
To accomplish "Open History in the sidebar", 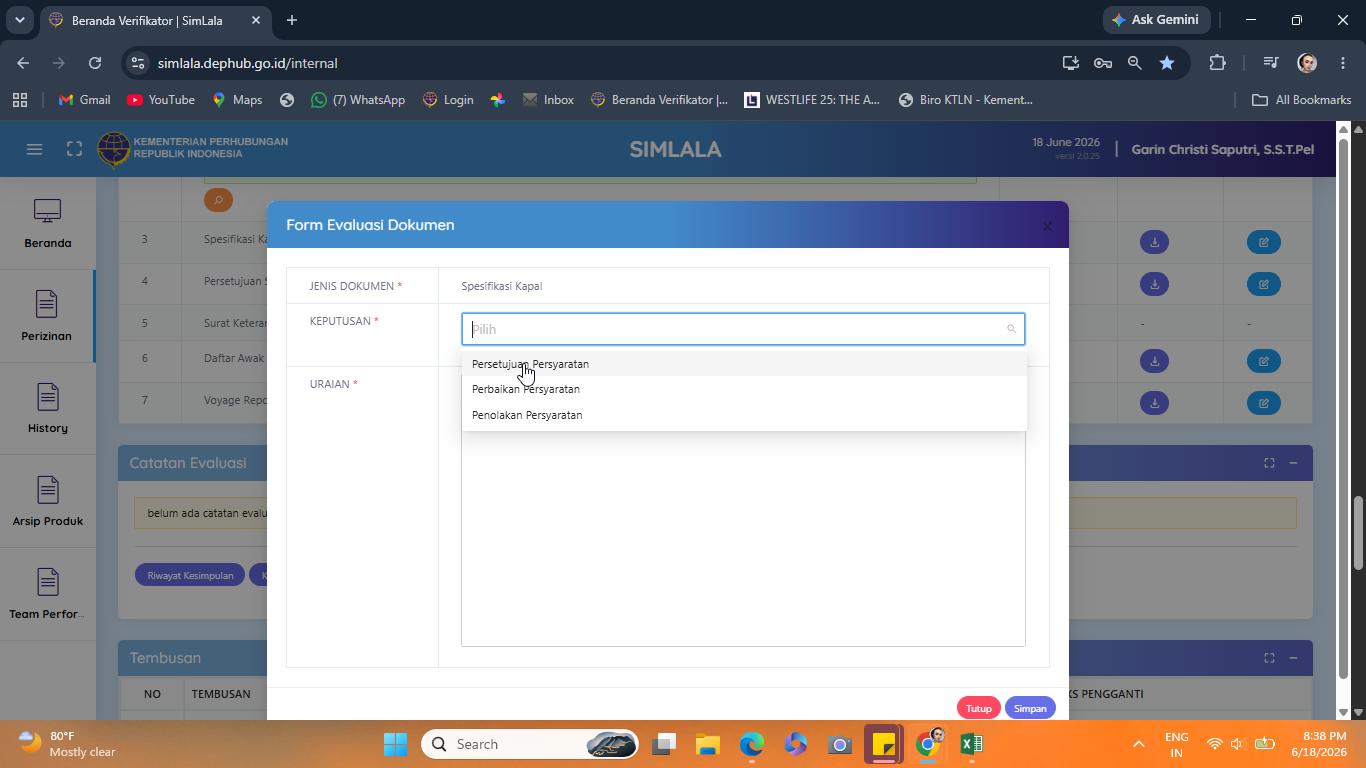I will 47,409.
